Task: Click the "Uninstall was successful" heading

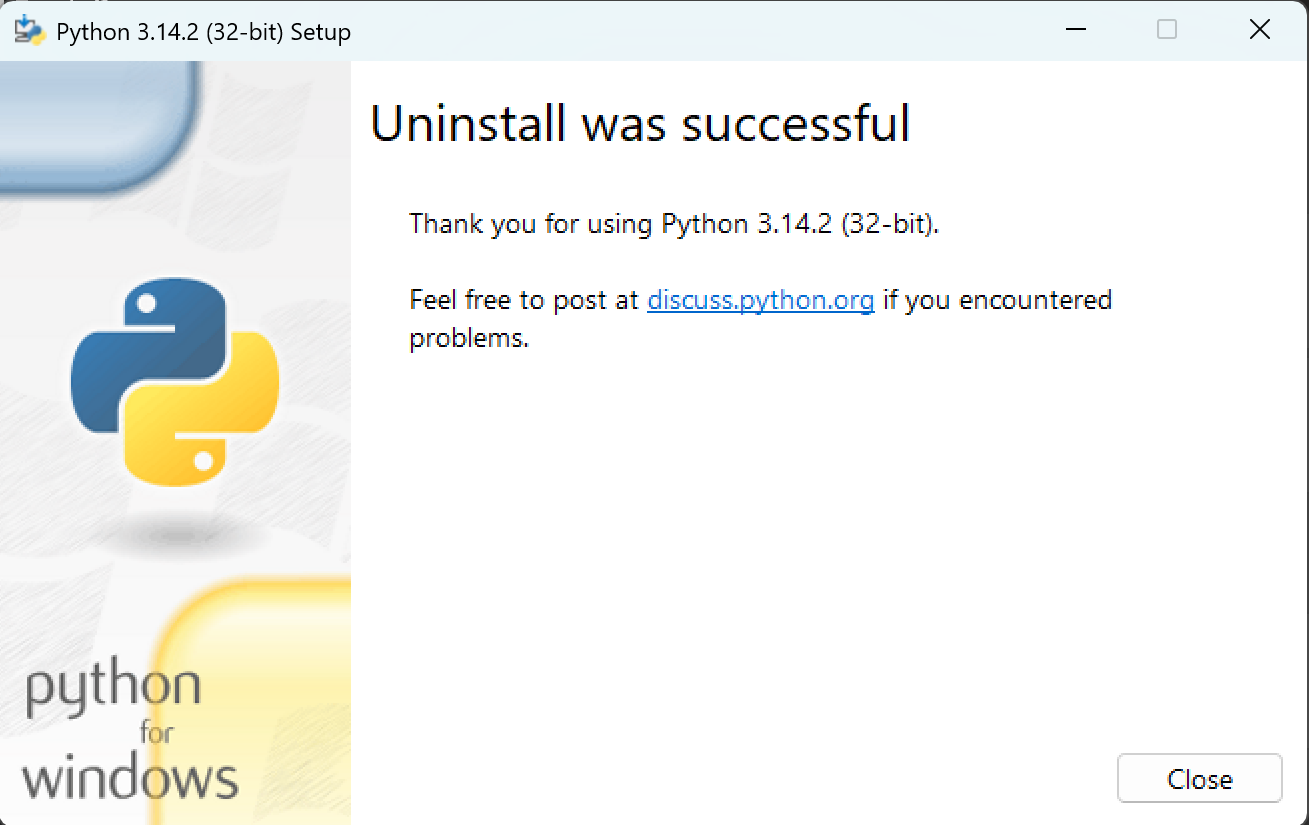Action: [640, 124]
